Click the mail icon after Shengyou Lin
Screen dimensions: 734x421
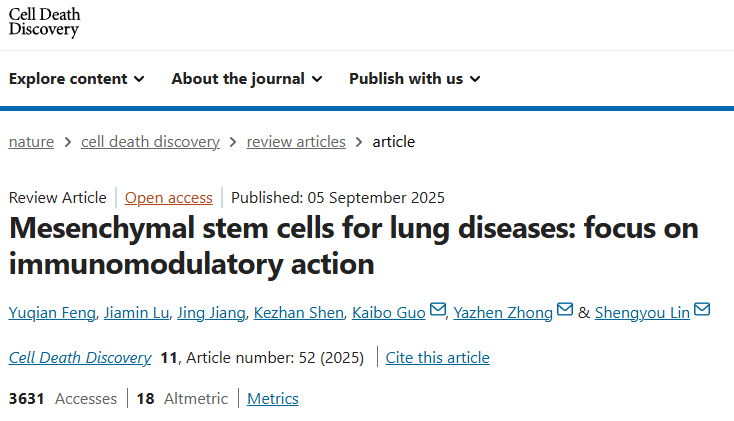[x=702, y=311]
